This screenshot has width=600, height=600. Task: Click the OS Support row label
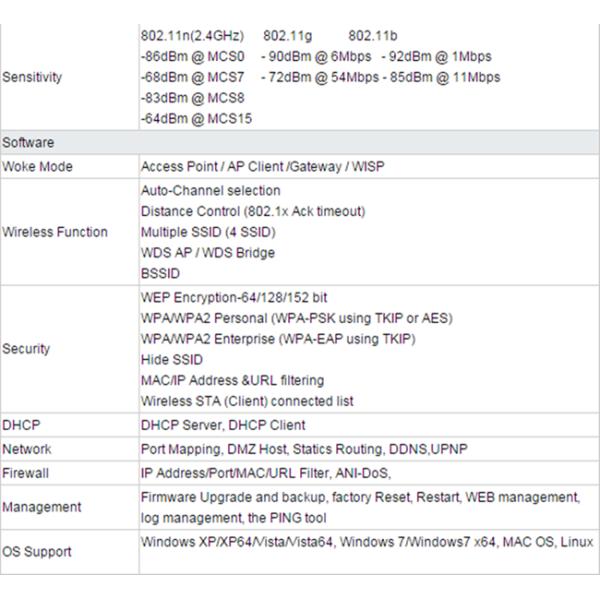pyautogui.click(x=37, y=552)
